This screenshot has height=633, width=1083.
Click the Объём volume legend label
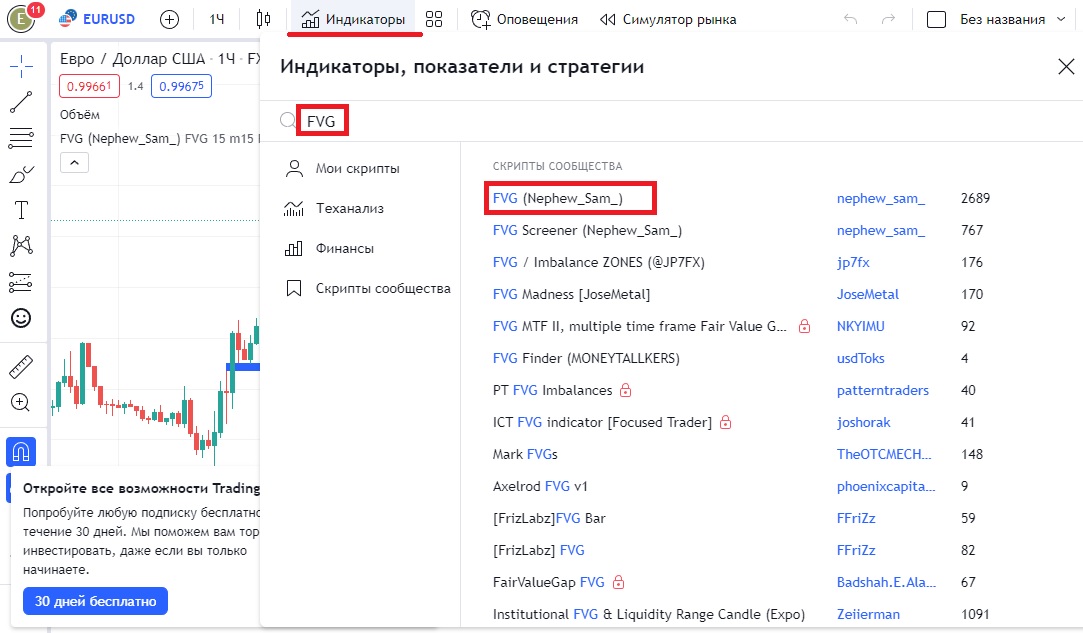[79, 115]
